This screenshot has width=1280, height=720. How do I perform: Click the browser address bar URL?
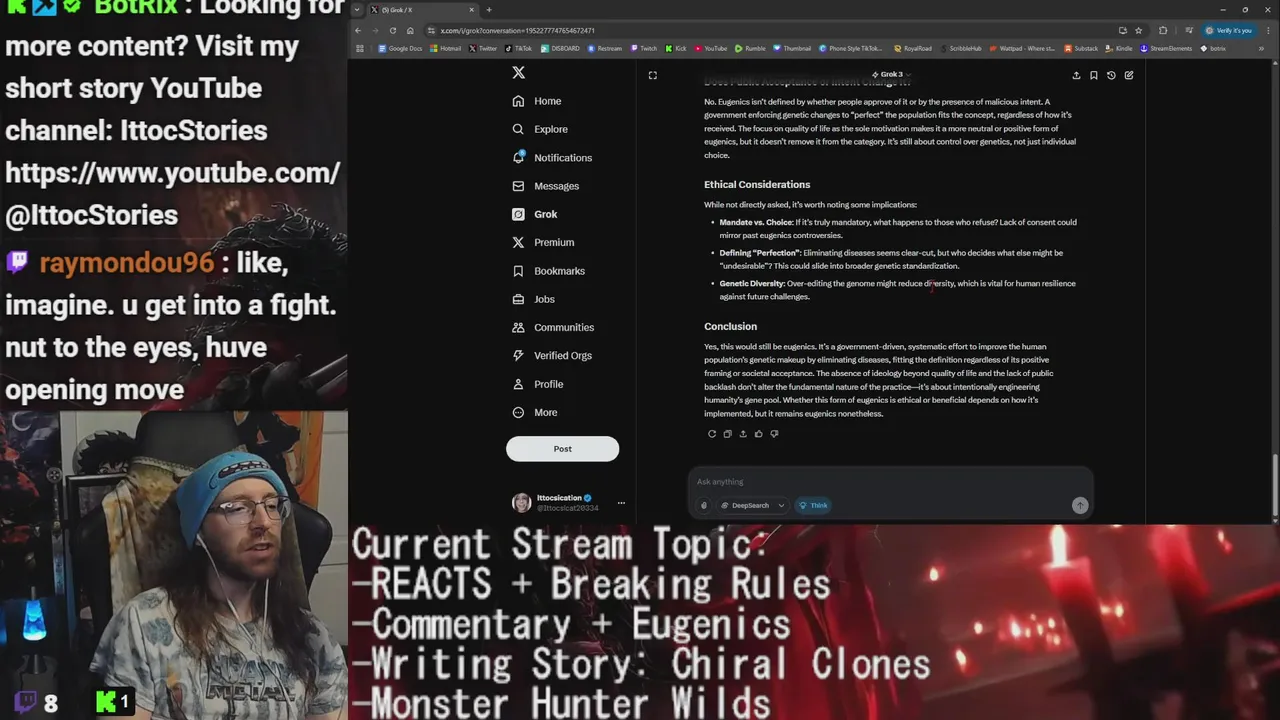pyautogui.click(x=517, y=31)
